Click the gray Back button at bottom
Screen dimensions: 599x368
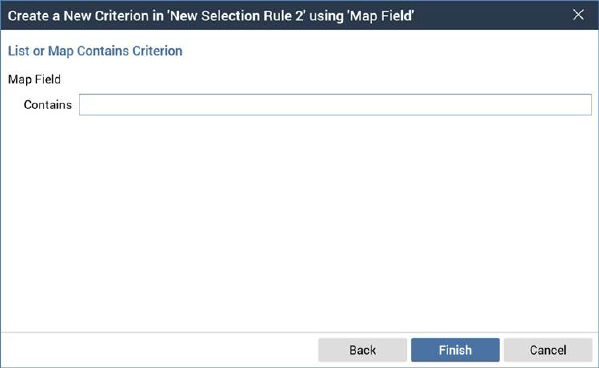click(362, 350)
